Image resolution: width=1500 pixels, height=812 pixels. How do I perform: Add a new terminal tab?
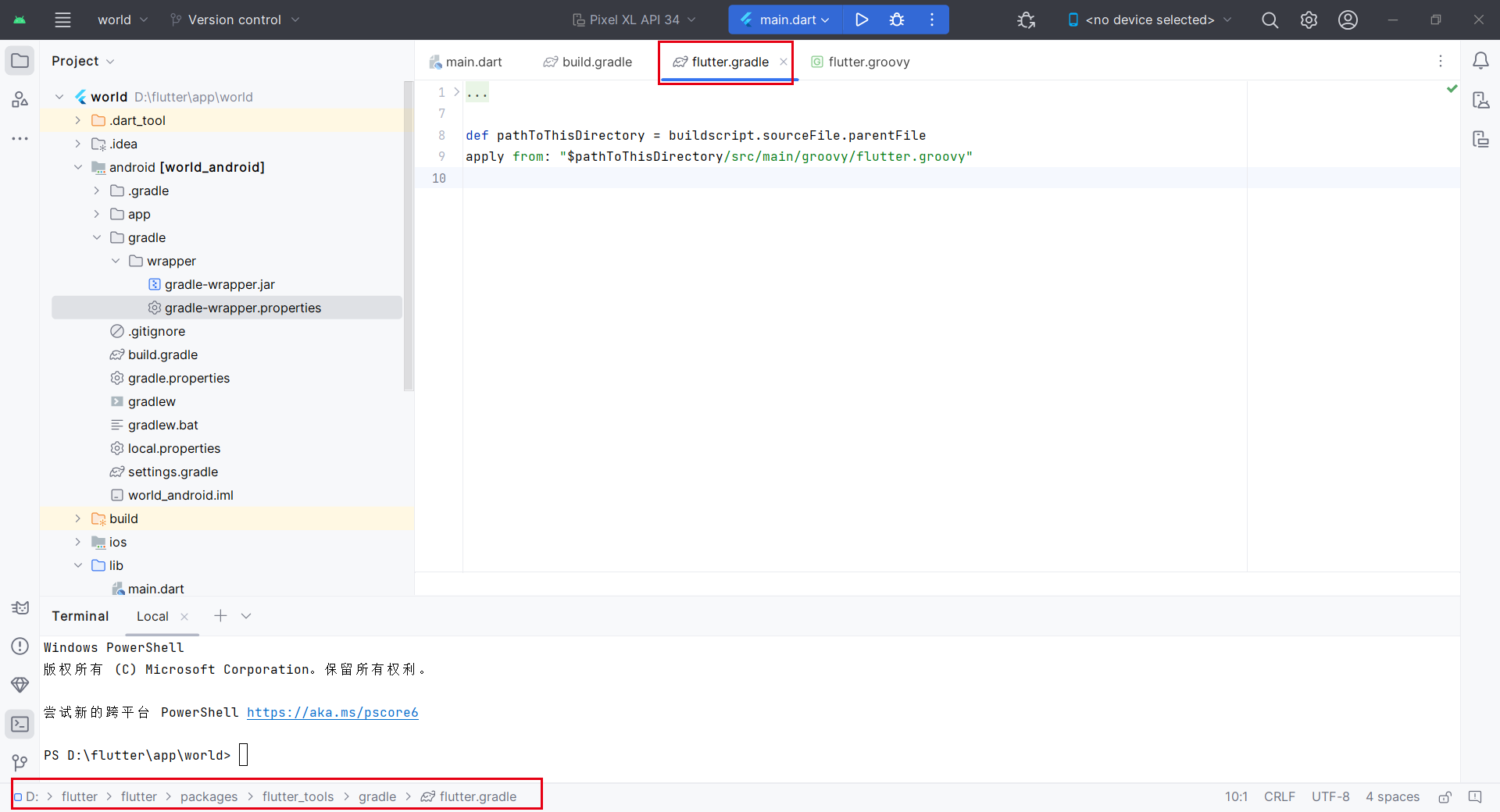coord(220,616)
